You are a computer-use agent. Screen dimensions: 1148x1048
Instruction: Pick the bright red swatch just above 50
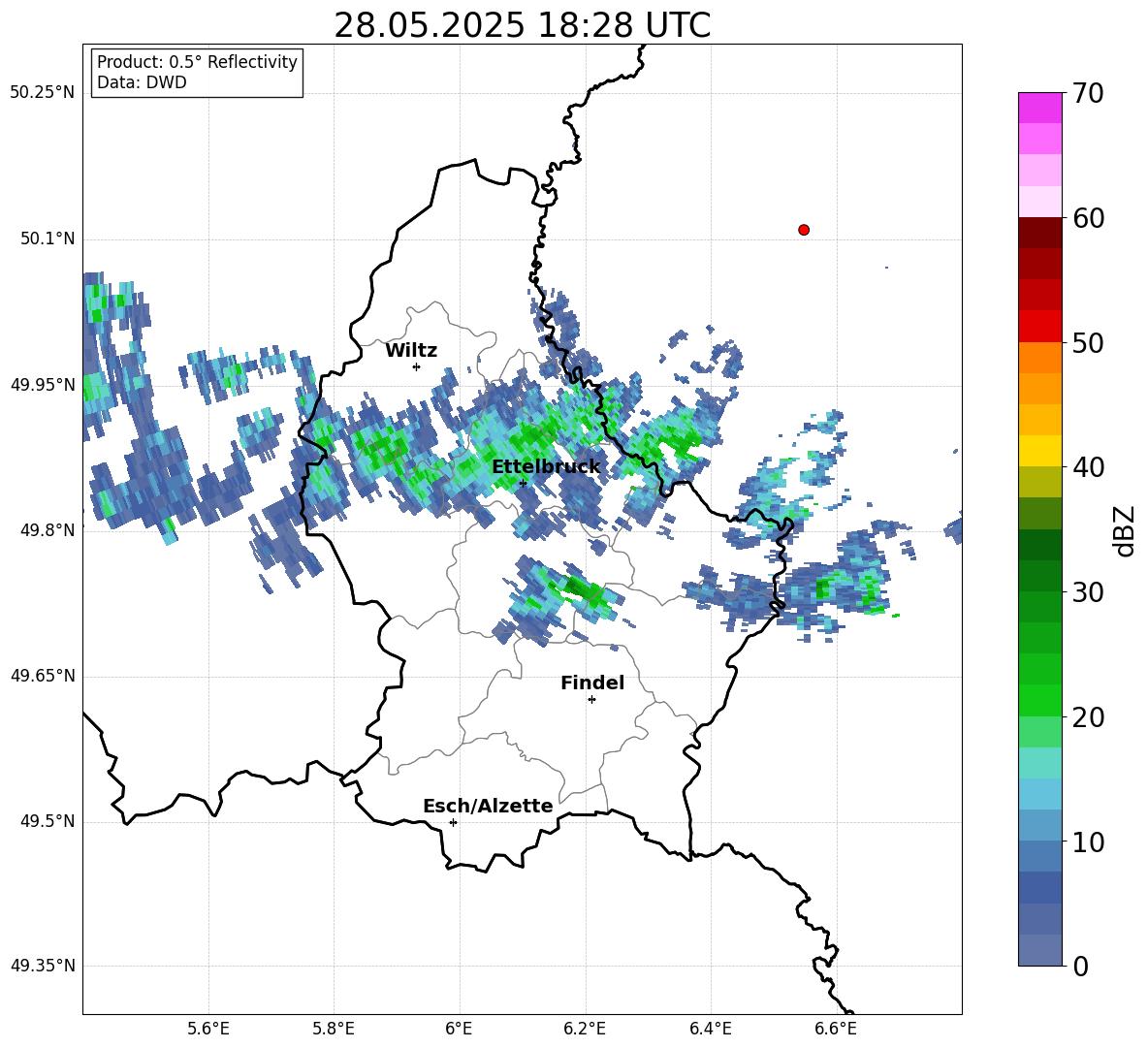[x=1039, y=327]
